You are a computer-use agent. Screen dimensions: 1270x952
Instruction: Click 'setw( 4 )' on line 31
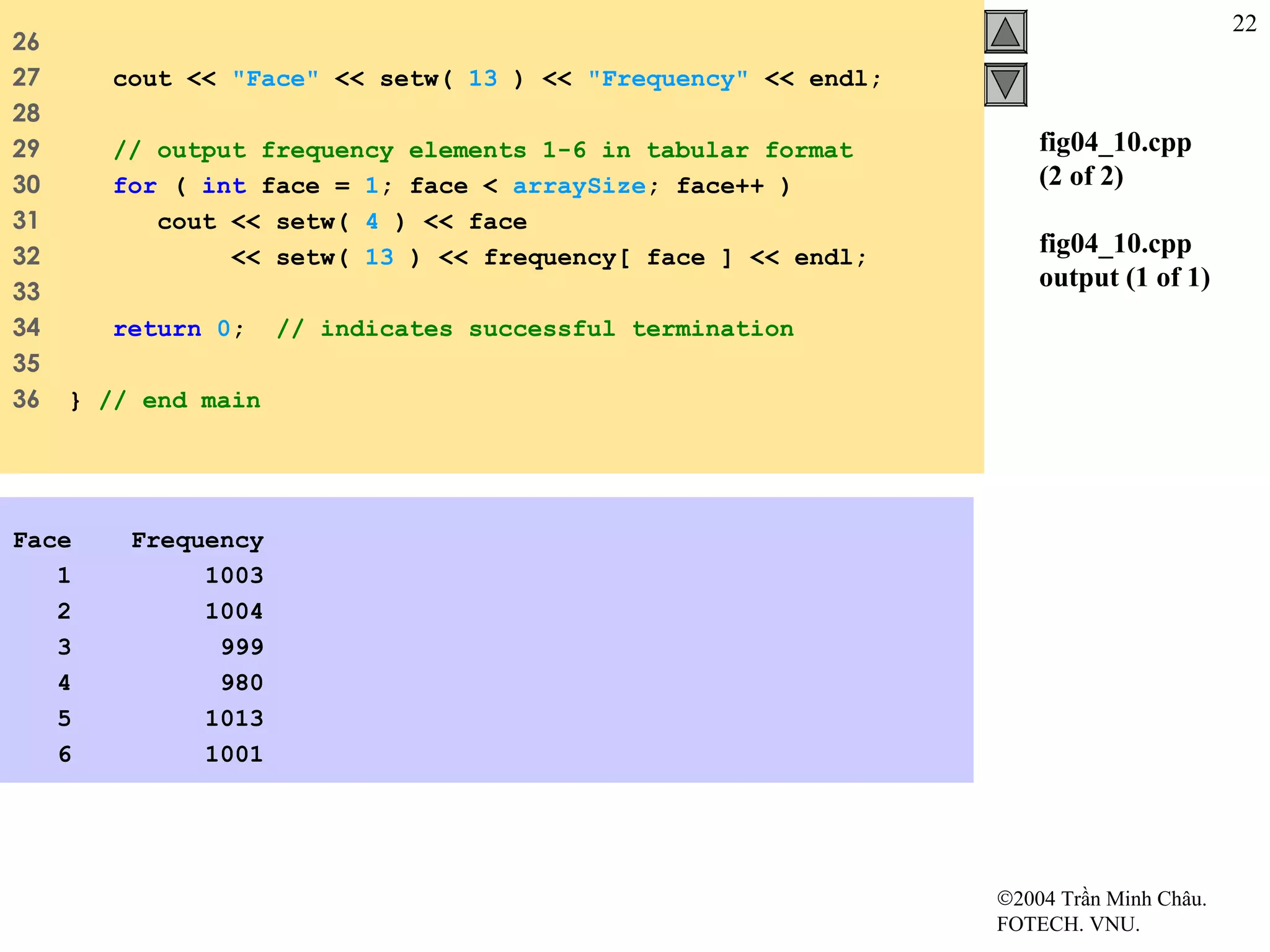pyautogui.click(x=340, y=222)
